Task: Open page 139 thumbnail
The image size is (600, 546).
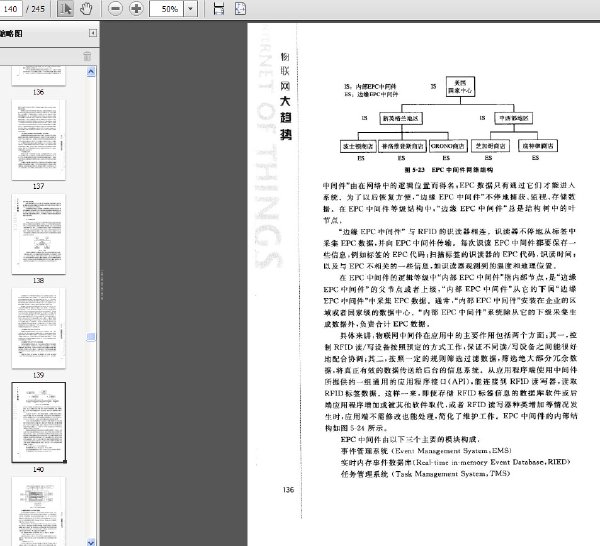Action: coord(38,328)
